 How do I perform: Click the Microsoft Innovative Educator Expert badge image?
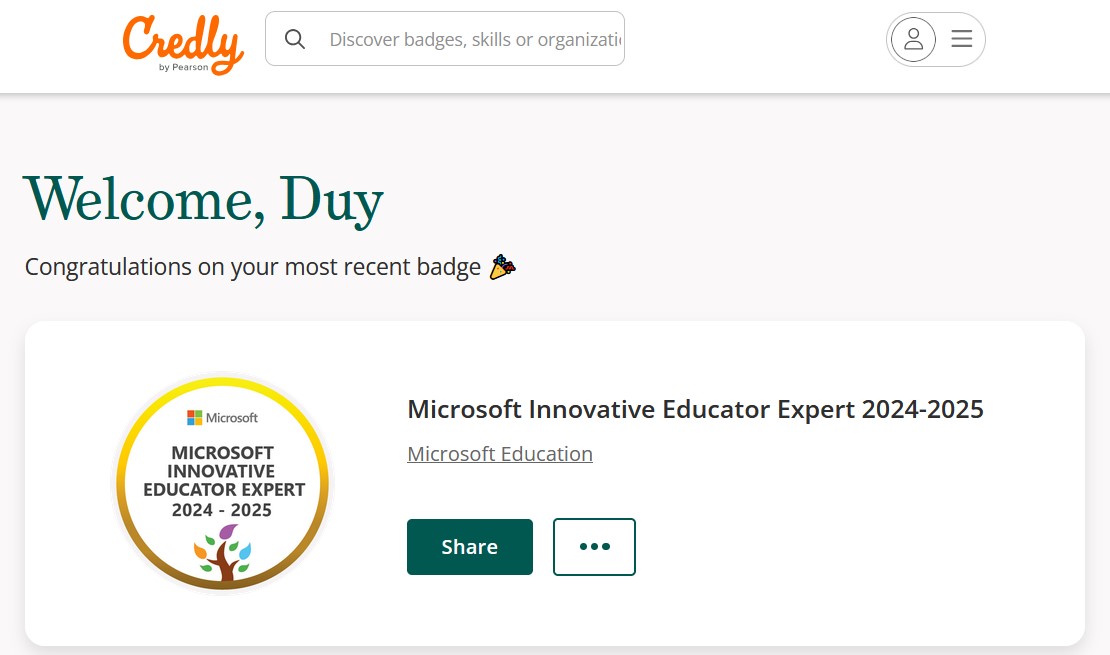pyautogui.click(x=222, y=483)
